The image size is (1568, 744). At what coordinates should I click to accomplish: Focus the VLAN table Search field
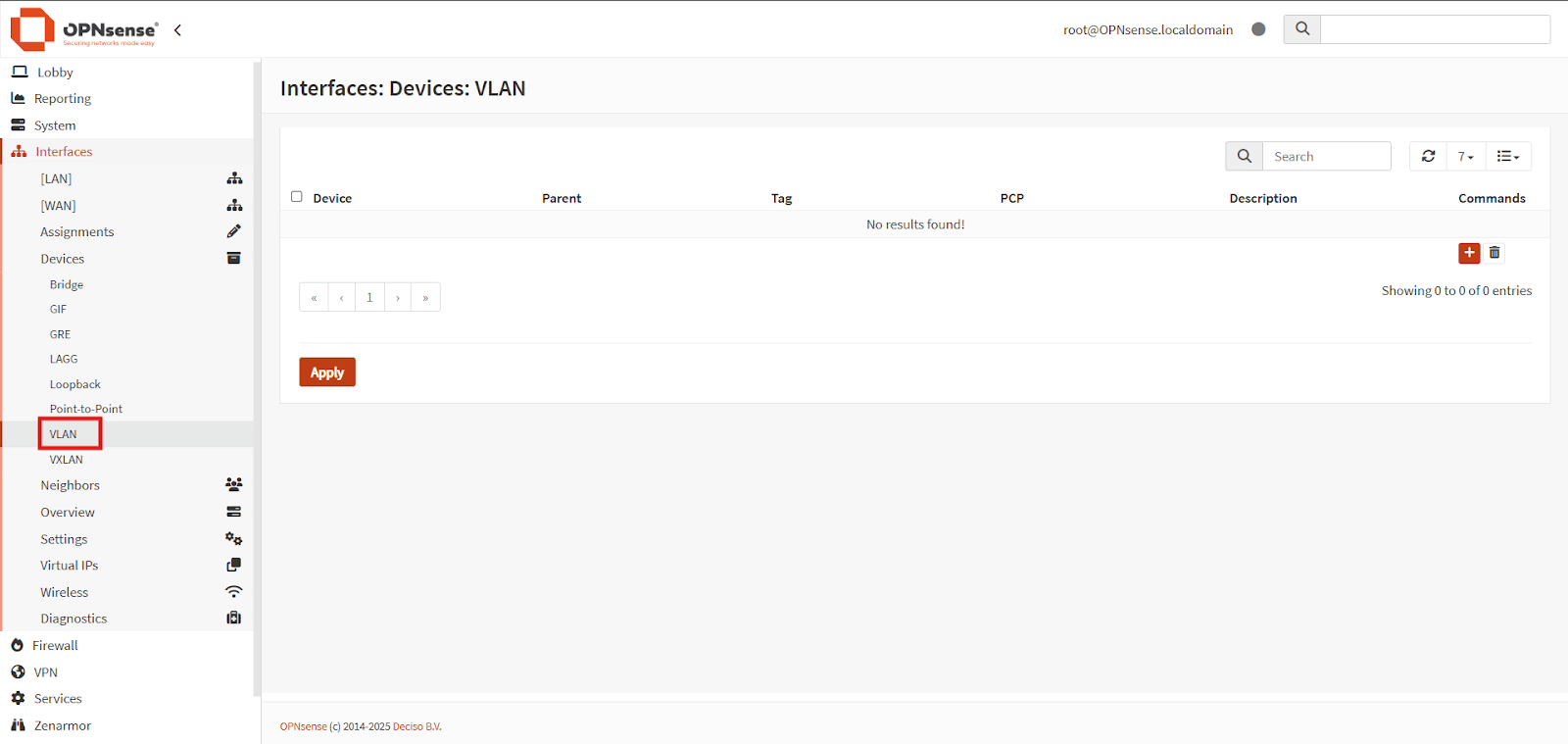(1326, 156)
